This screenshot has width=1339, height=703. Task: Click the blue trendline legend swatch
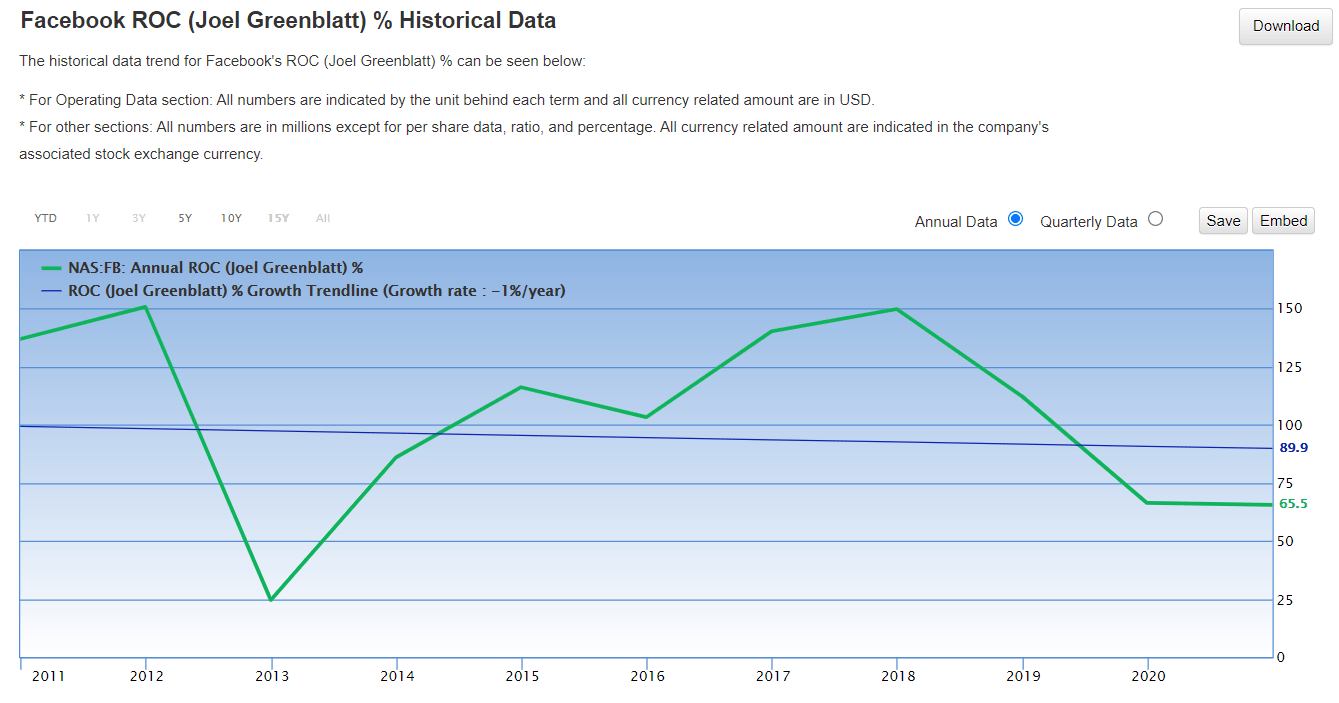(x=51, y=291)
